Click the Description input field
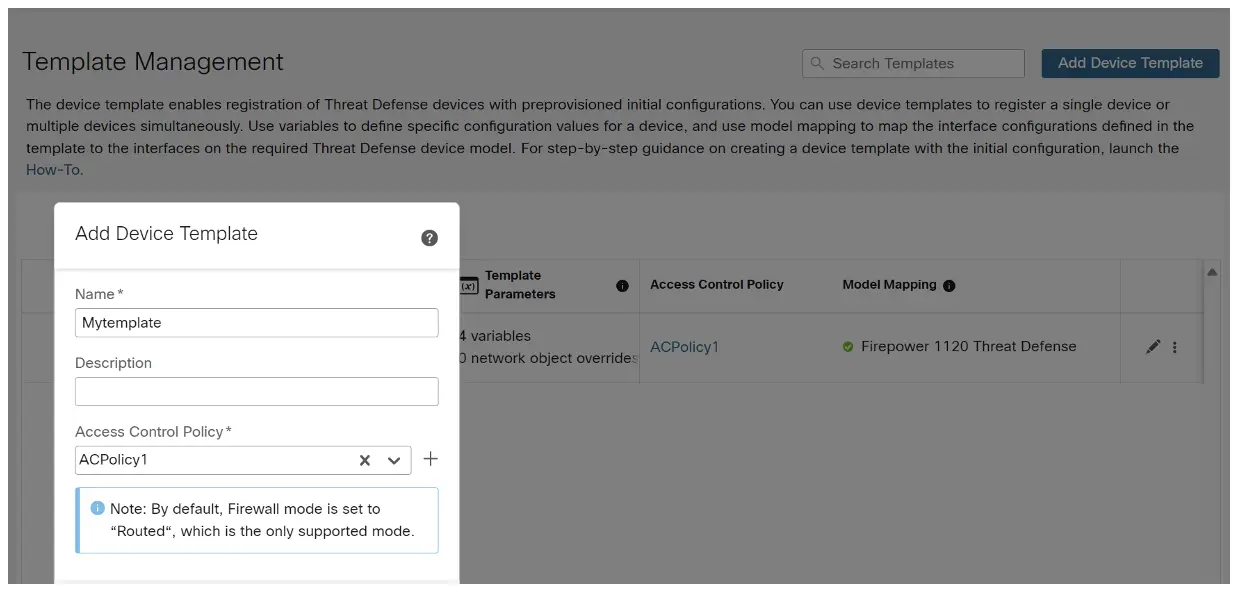This screenshot has height=596, width=1240. (256, 391)
